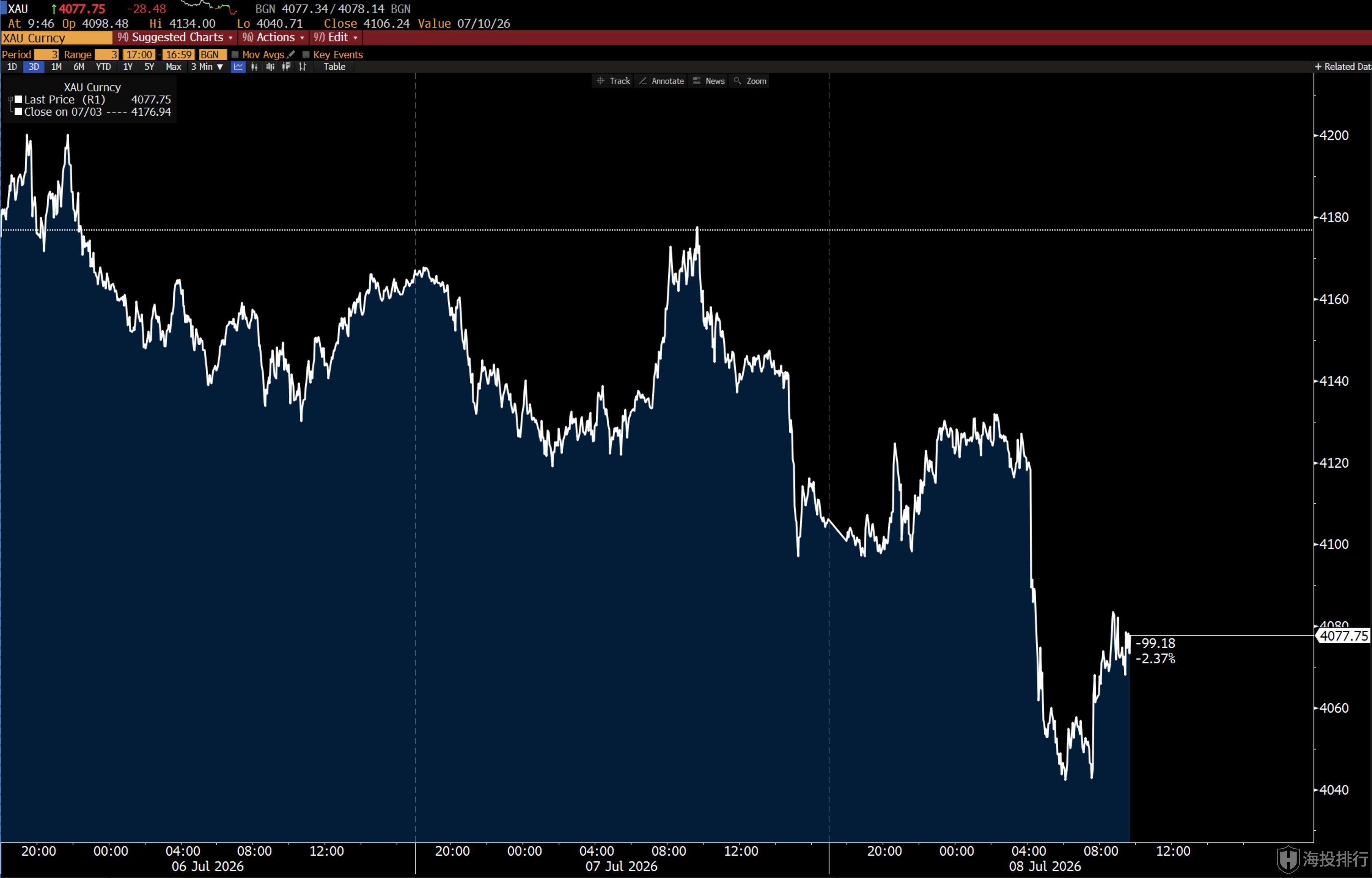Enable the Mov Avgs checkbox
The height and width of the screenshot is (878, 1372).
(235, 54)
